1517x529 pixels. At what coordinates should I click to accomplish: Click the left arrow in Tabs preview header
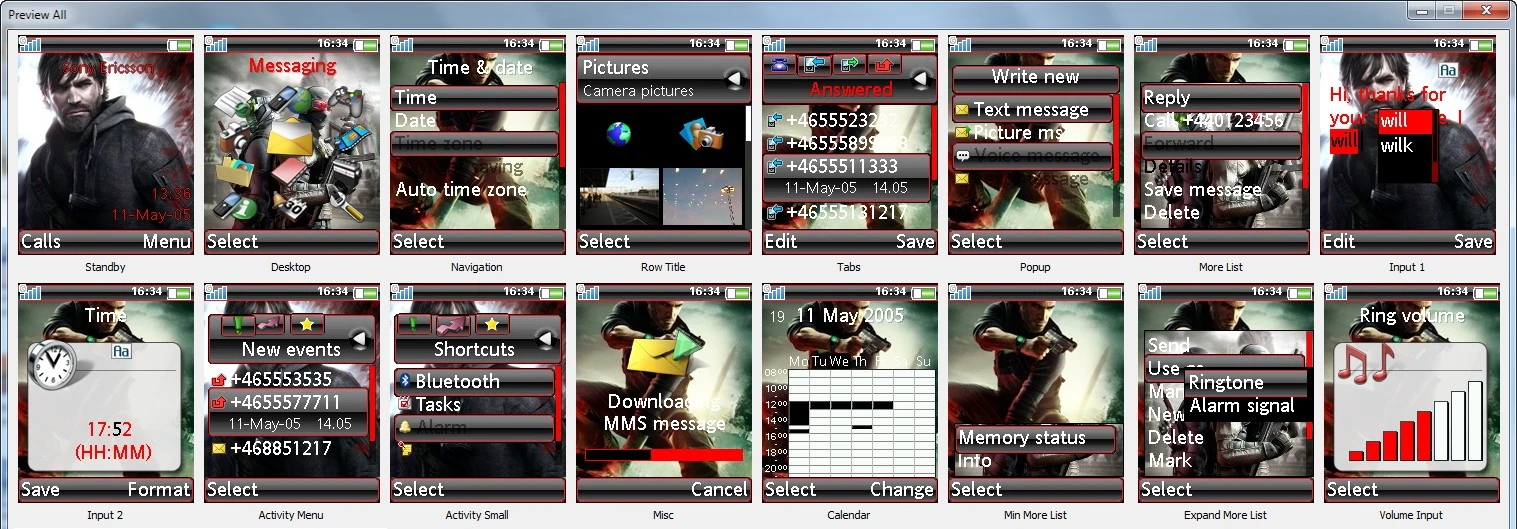coord(920,78)
